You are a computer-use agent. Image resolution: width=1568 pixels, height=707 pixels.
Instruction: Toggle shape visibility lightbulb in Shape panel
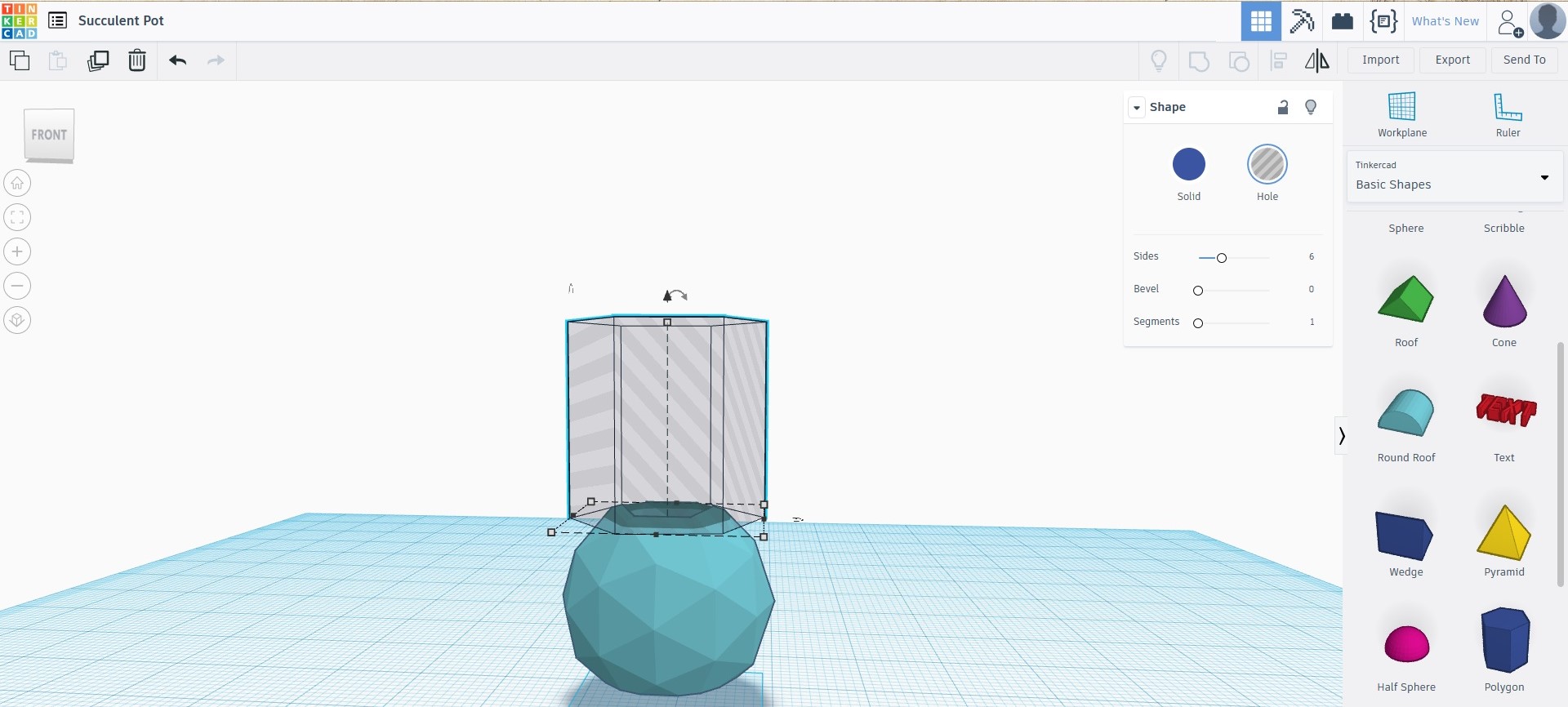(1311, 107)
